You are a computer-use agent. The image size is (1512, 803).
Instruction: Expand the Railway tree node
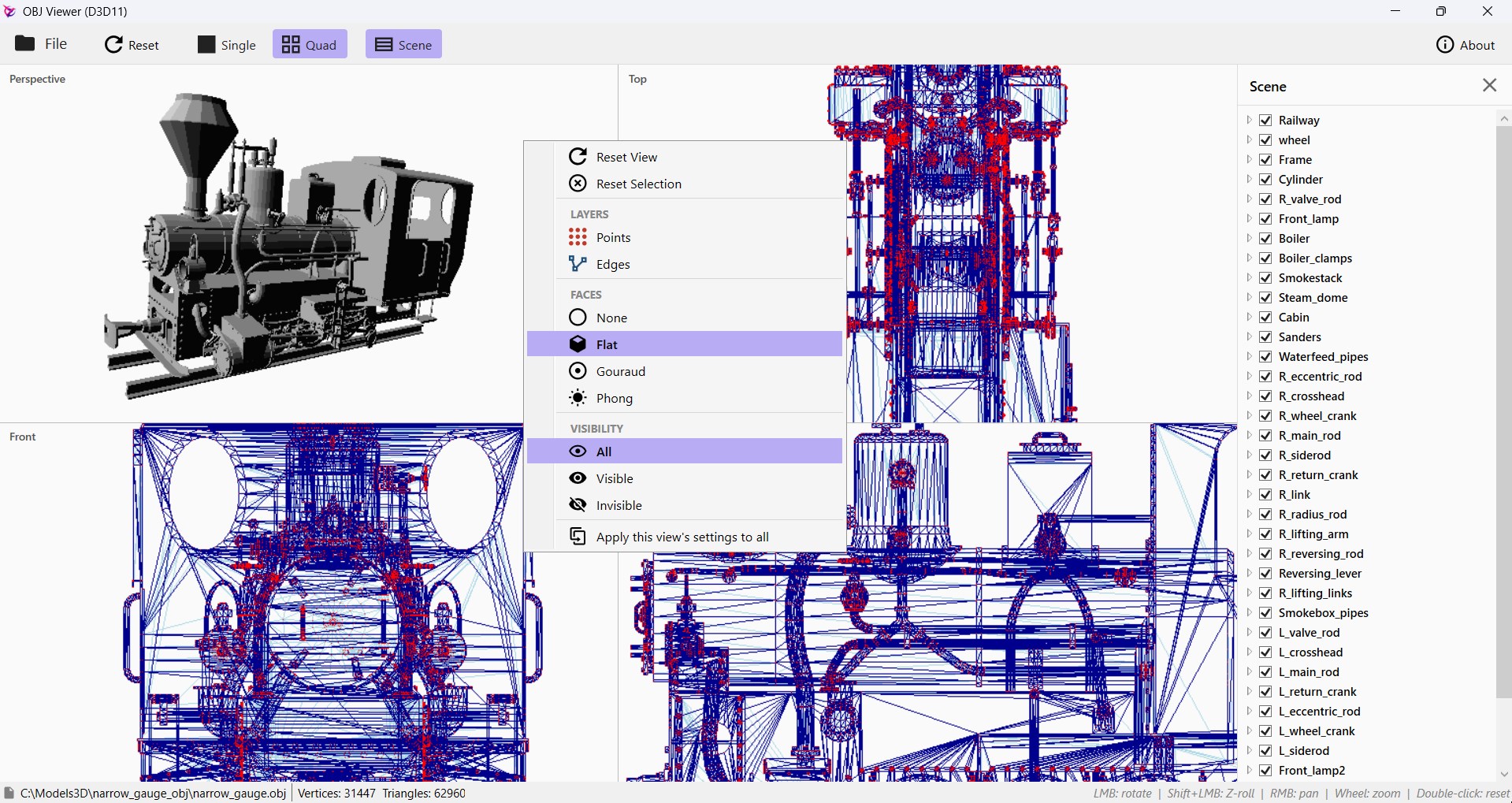(x=1250, y=120)
